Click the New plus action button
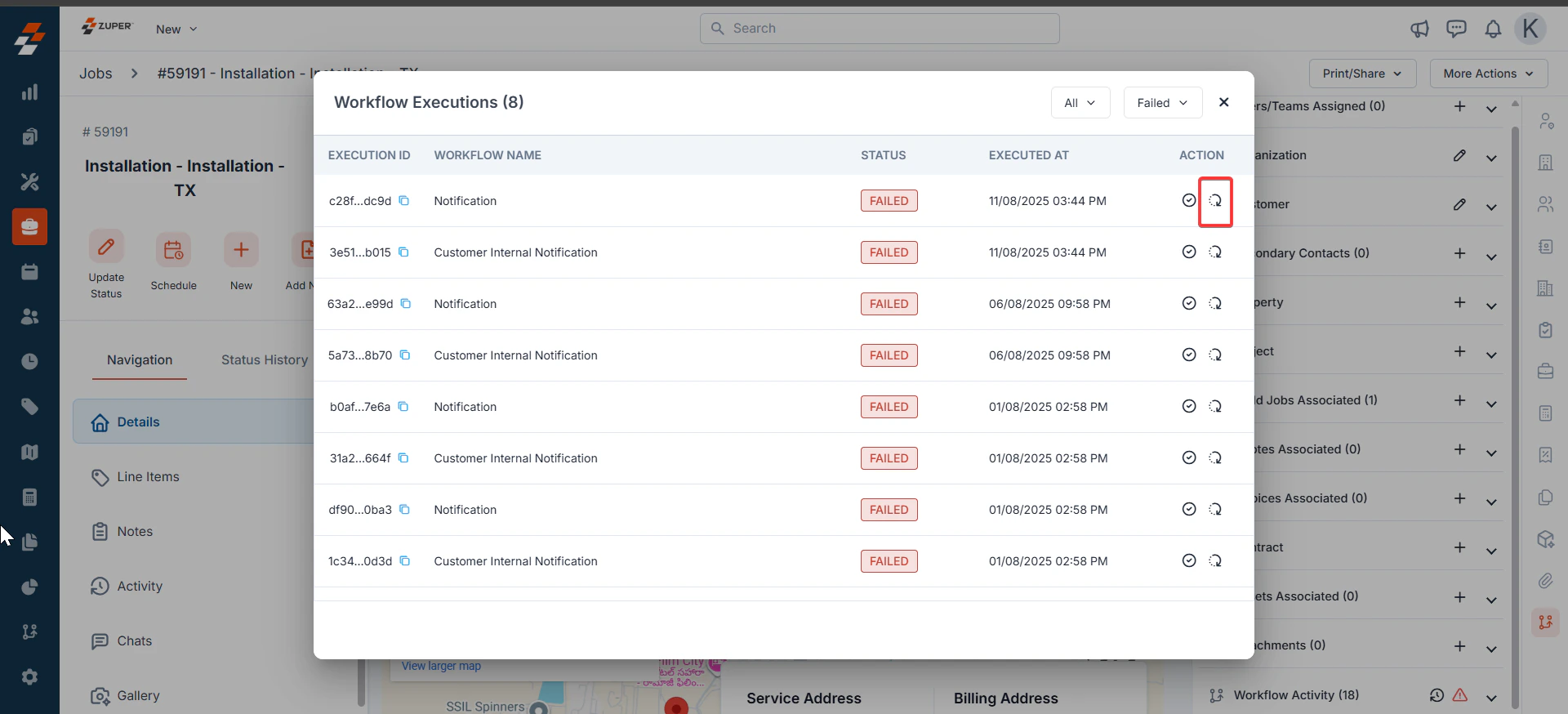 (241, 261)
